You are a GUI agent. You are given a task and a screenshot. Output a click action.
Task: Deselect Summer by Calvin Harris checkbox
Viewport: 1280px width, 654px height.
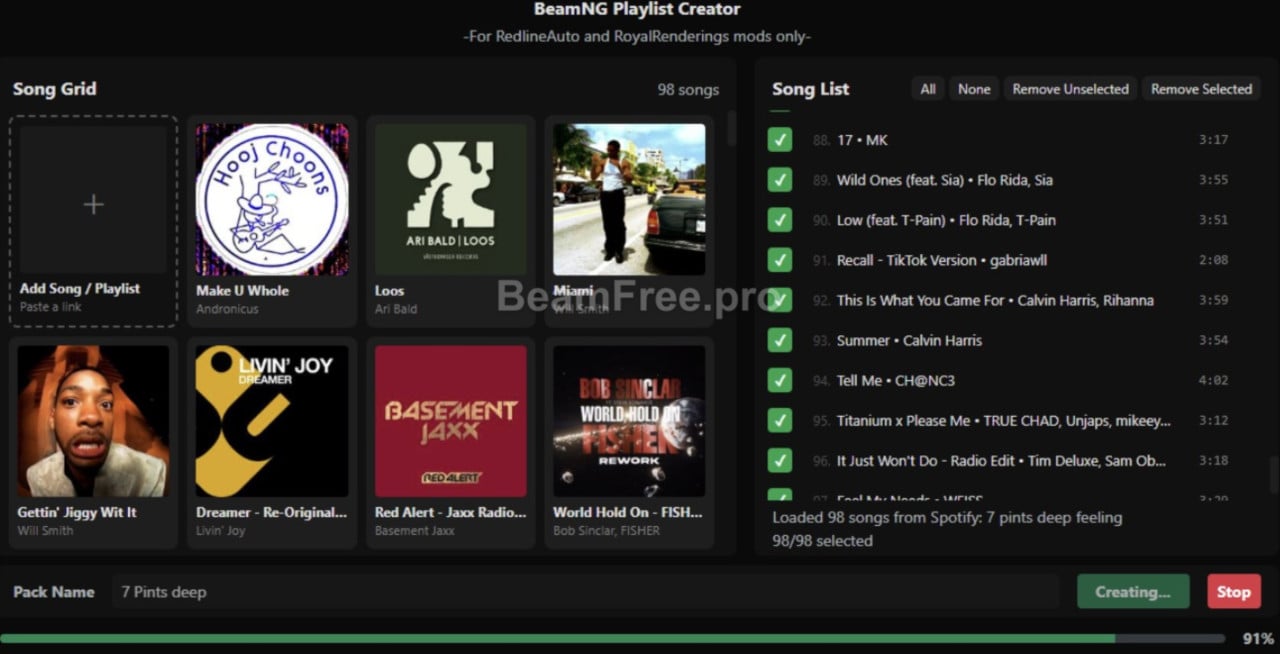780,340
